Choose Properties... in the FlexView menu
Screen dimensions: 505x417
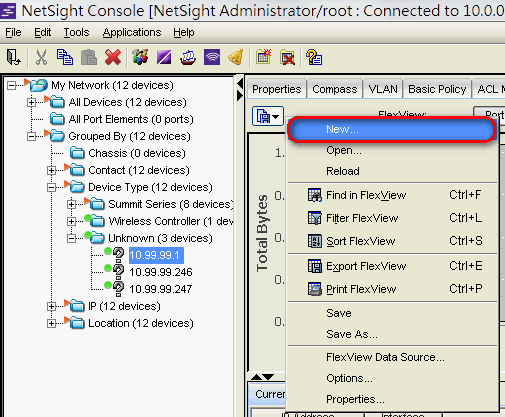coord(392,399)
